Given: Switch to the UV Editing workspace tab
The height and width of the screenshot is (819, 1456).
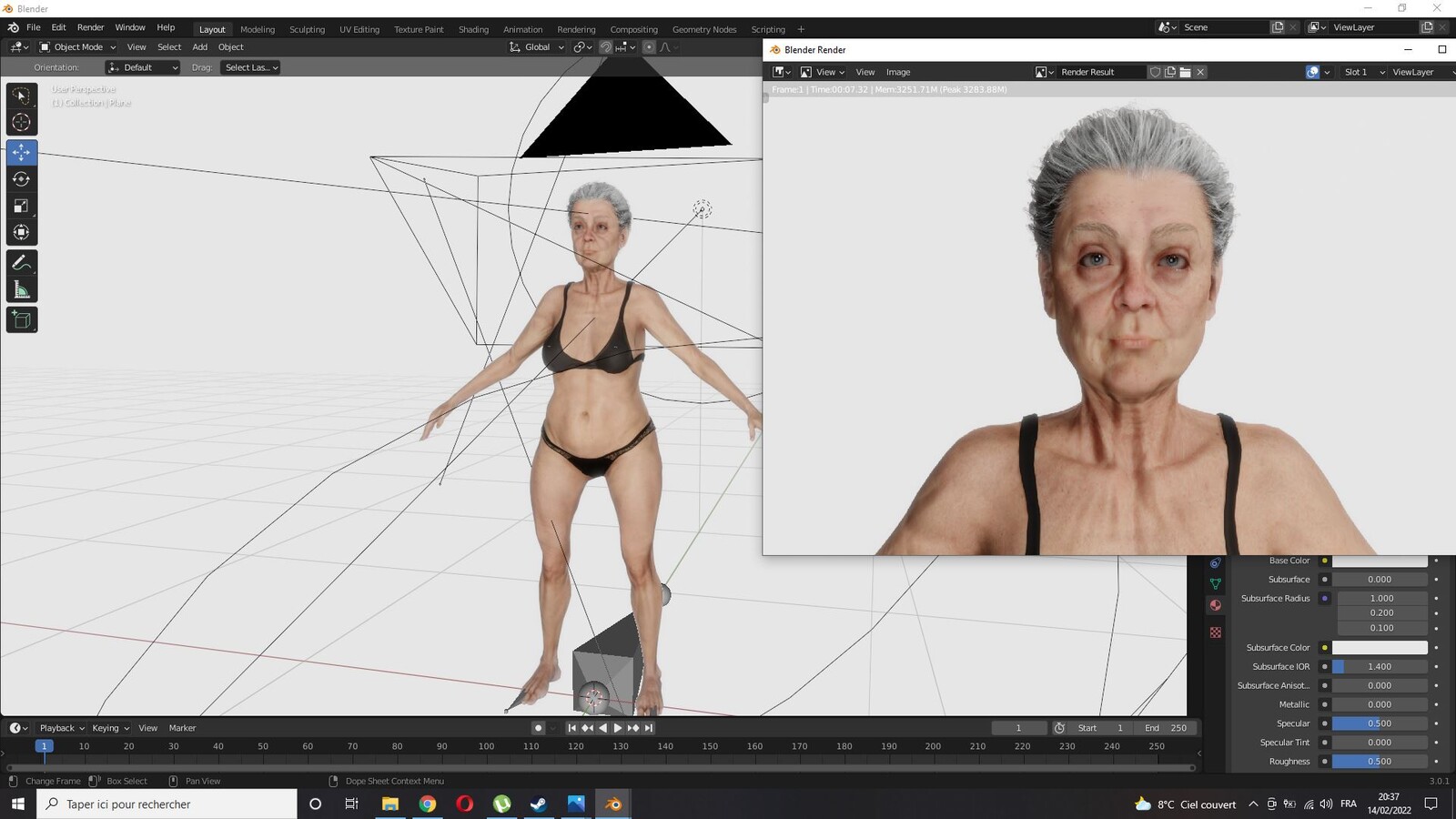Looking at the screenshot, I should pyautogui.click(x=359, y=29).
